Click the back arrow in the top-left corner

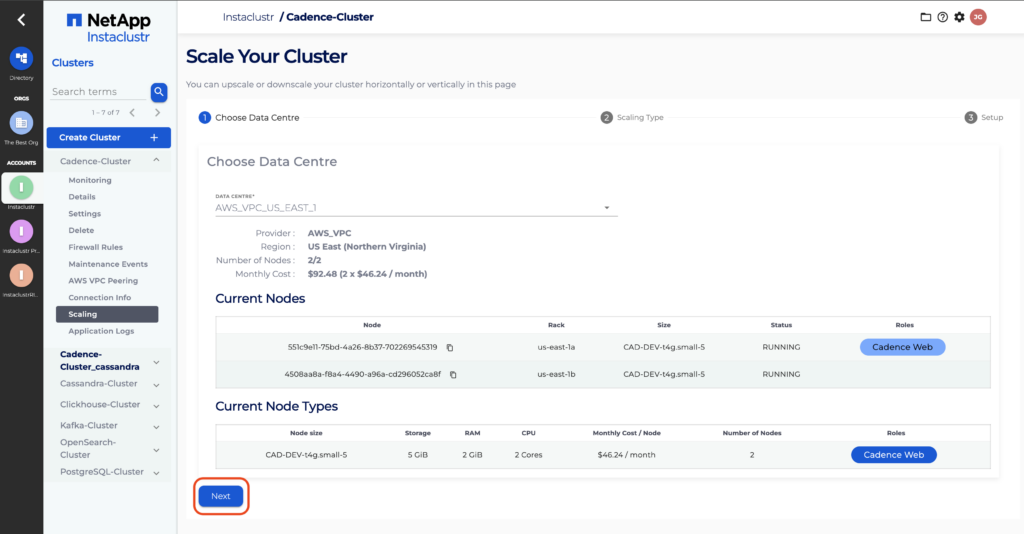pyautogui.click(x=21, y=19)
